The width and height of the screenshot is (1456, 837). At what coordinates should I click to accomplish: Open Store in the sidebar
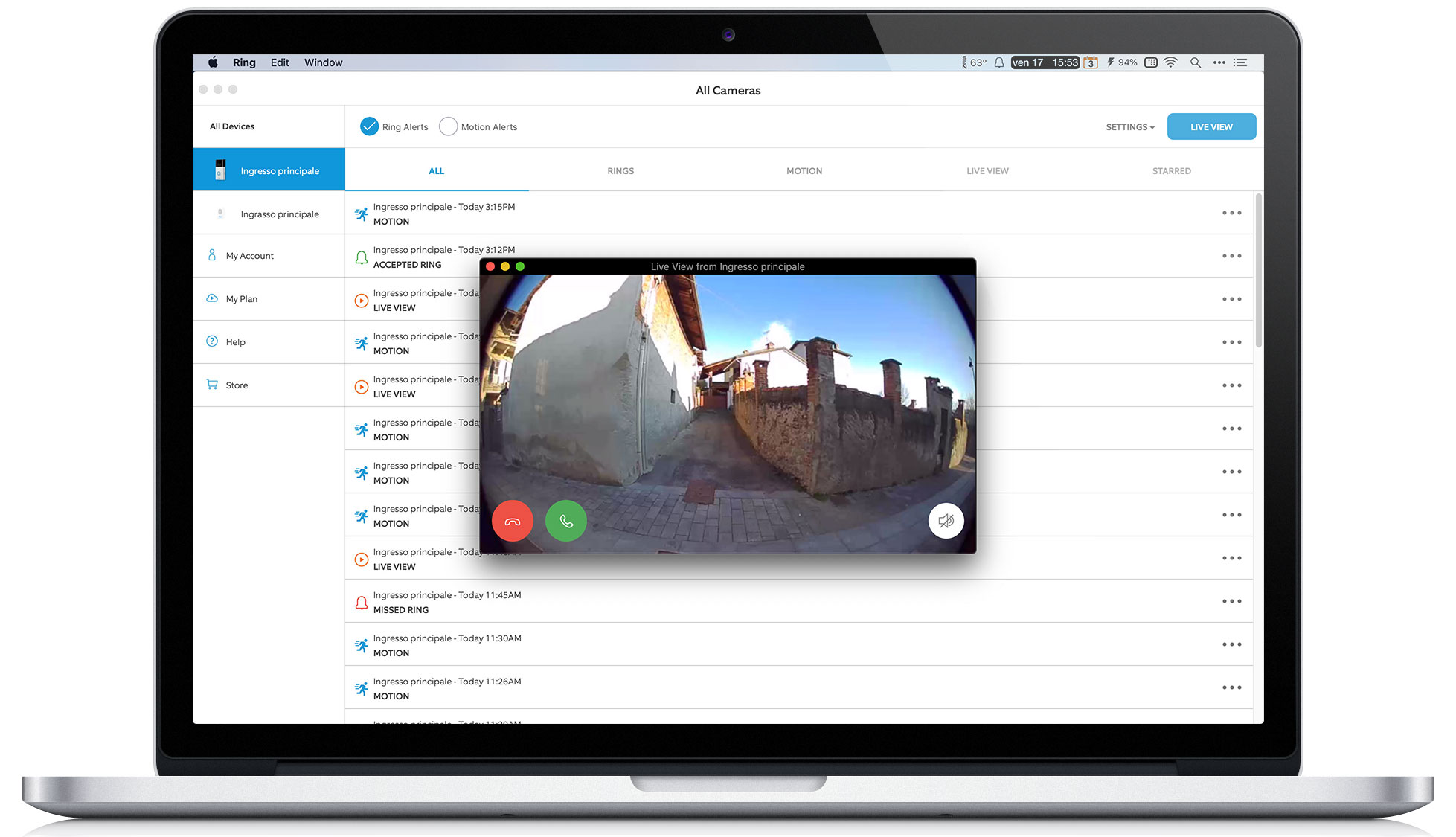[269, 385]
